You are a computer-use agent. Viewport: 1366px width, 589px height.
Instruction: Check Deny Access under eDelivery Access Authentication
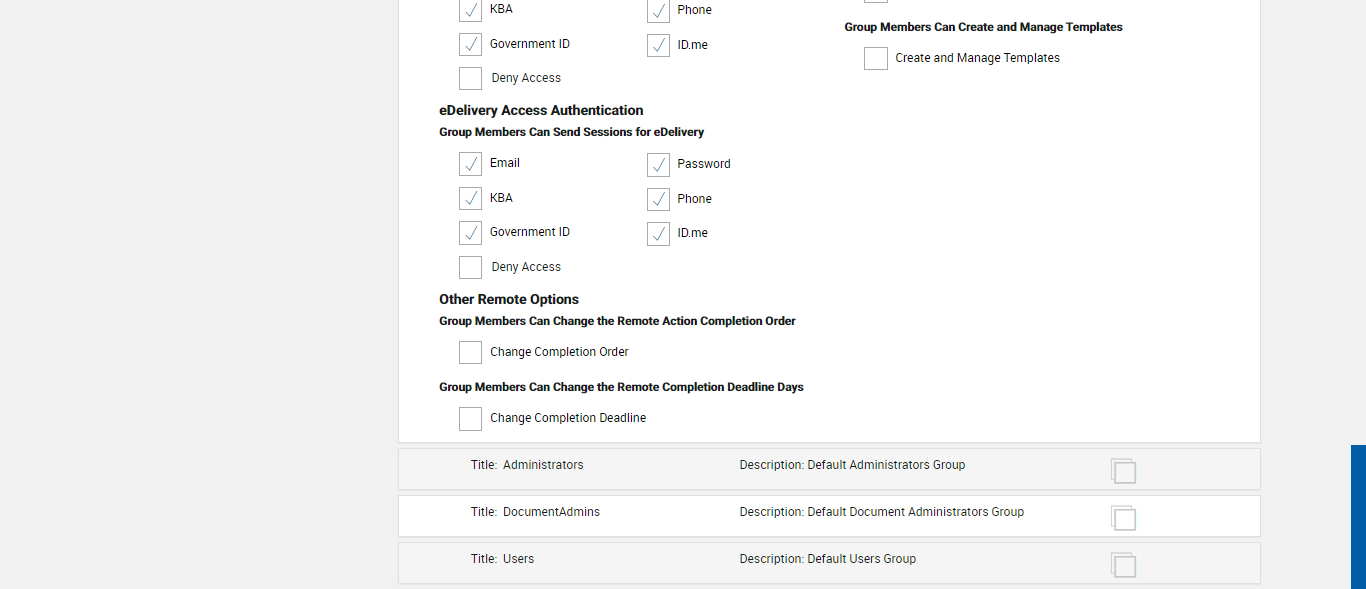point(470,267)
